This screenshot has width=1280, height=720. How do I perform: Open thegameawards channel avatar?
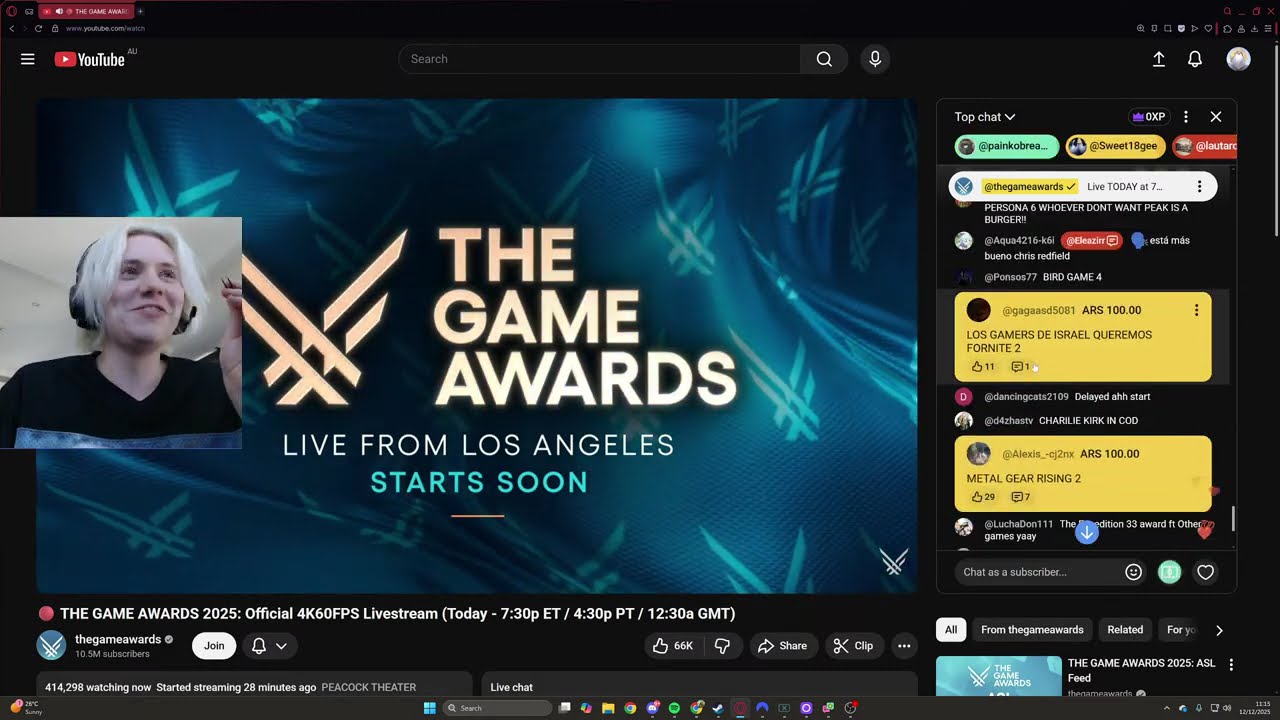(x=51, y=645)
